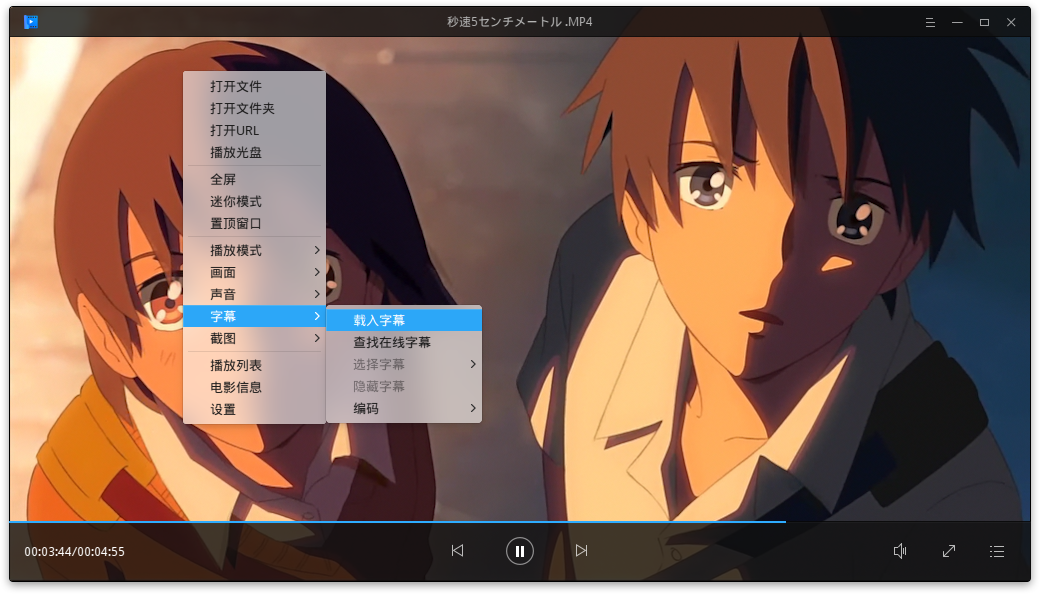The height and width of the screenshot is (594, 1040).
Task: Expand the 截图 submenu
Action: [x=254, y=339]
